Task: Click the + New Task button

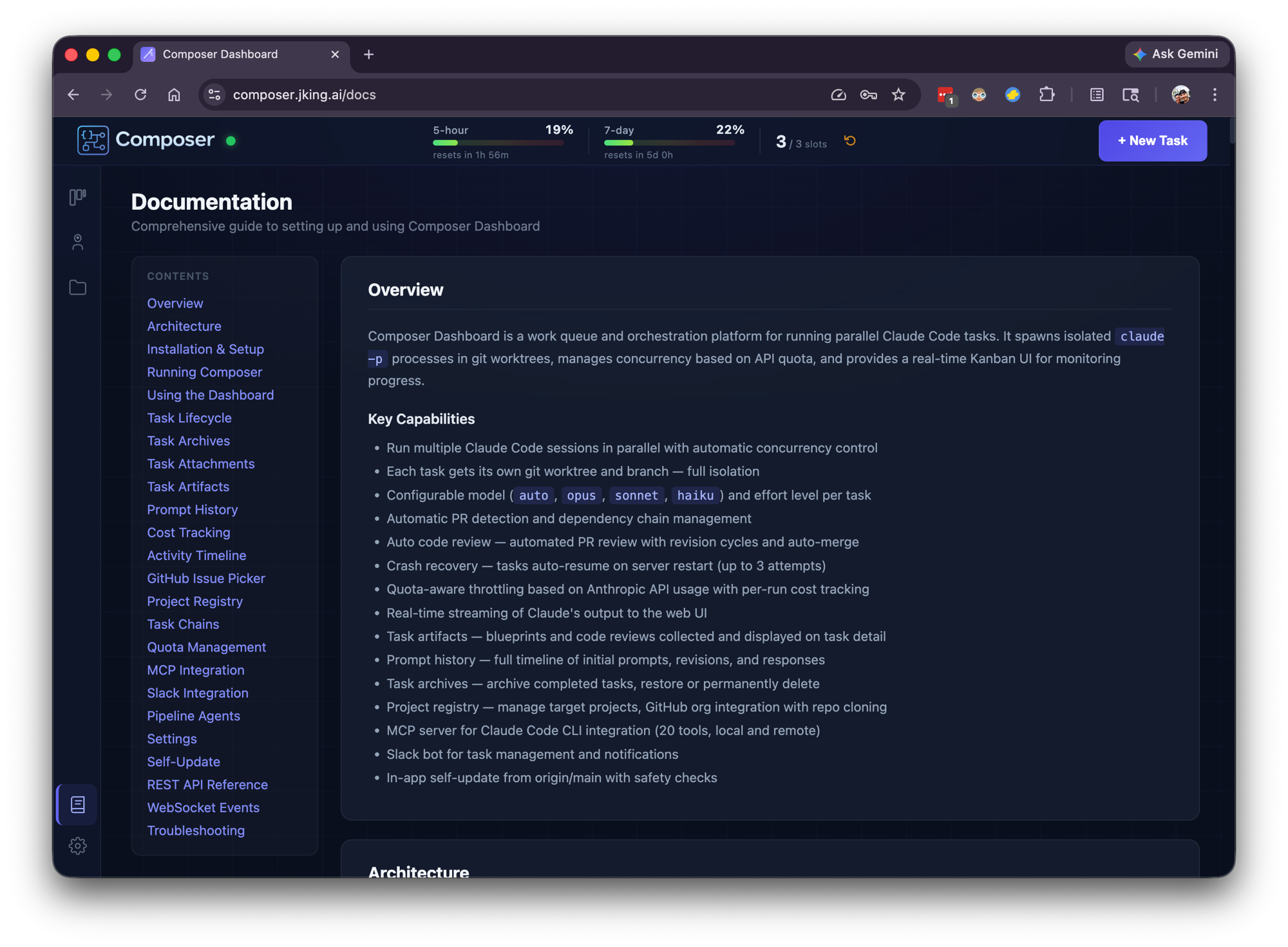Action: pos(1152,140)
